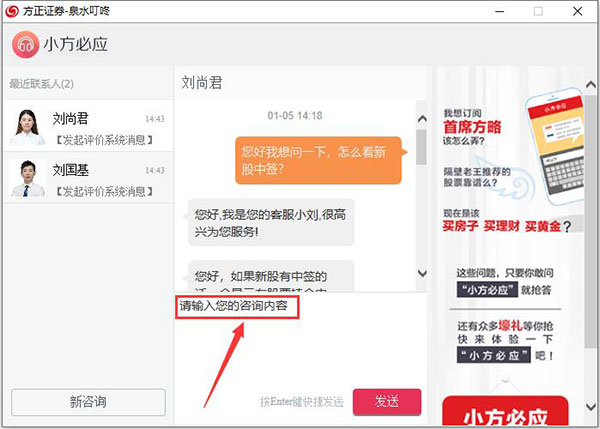This screenshot has height=429, width=600.
Task: Click 刘国基's avatar photo
Action: pyautogui.click(x=28, y=178)
